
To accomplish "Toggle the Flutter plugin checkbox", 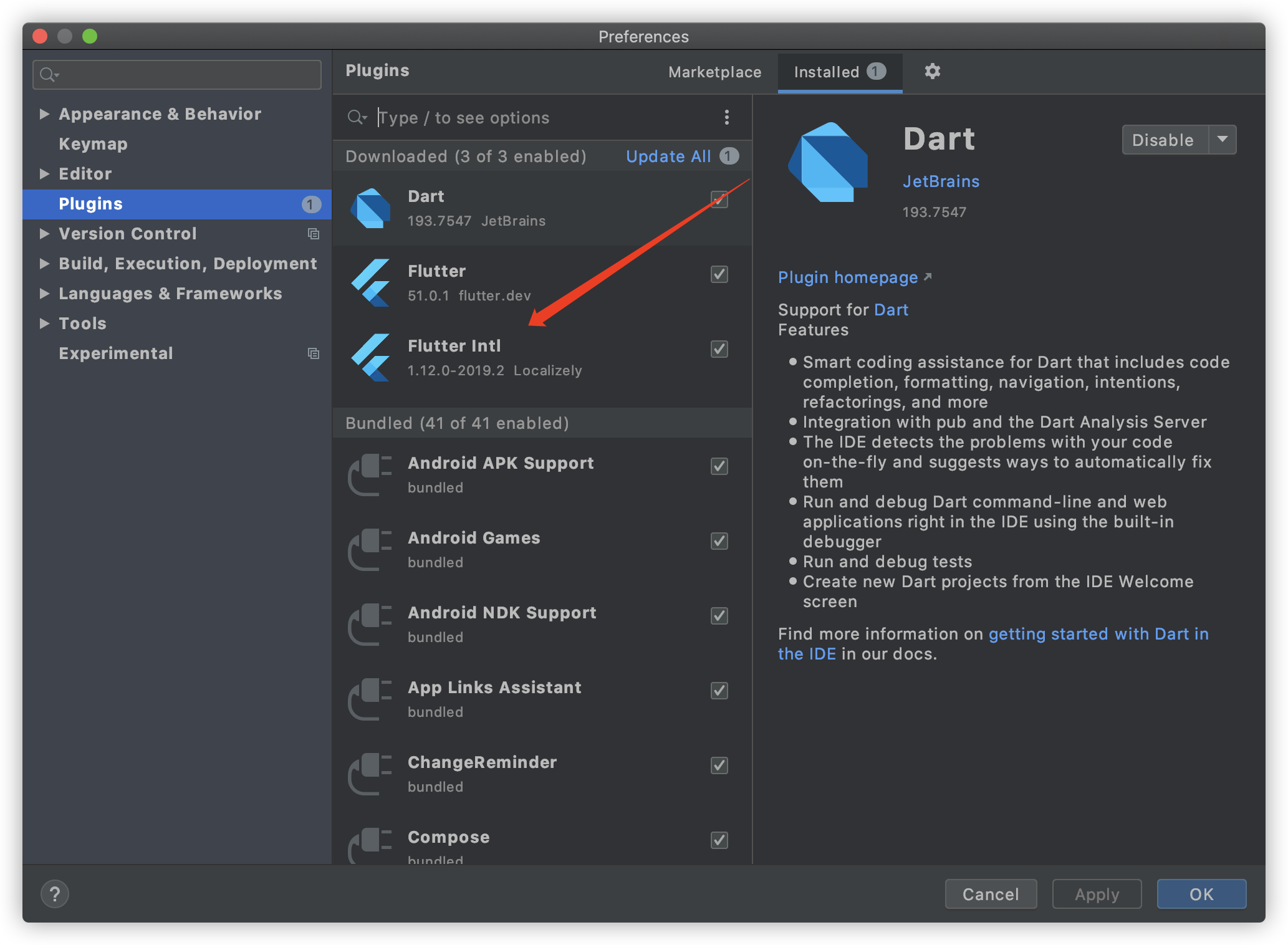I will point(719,274).
